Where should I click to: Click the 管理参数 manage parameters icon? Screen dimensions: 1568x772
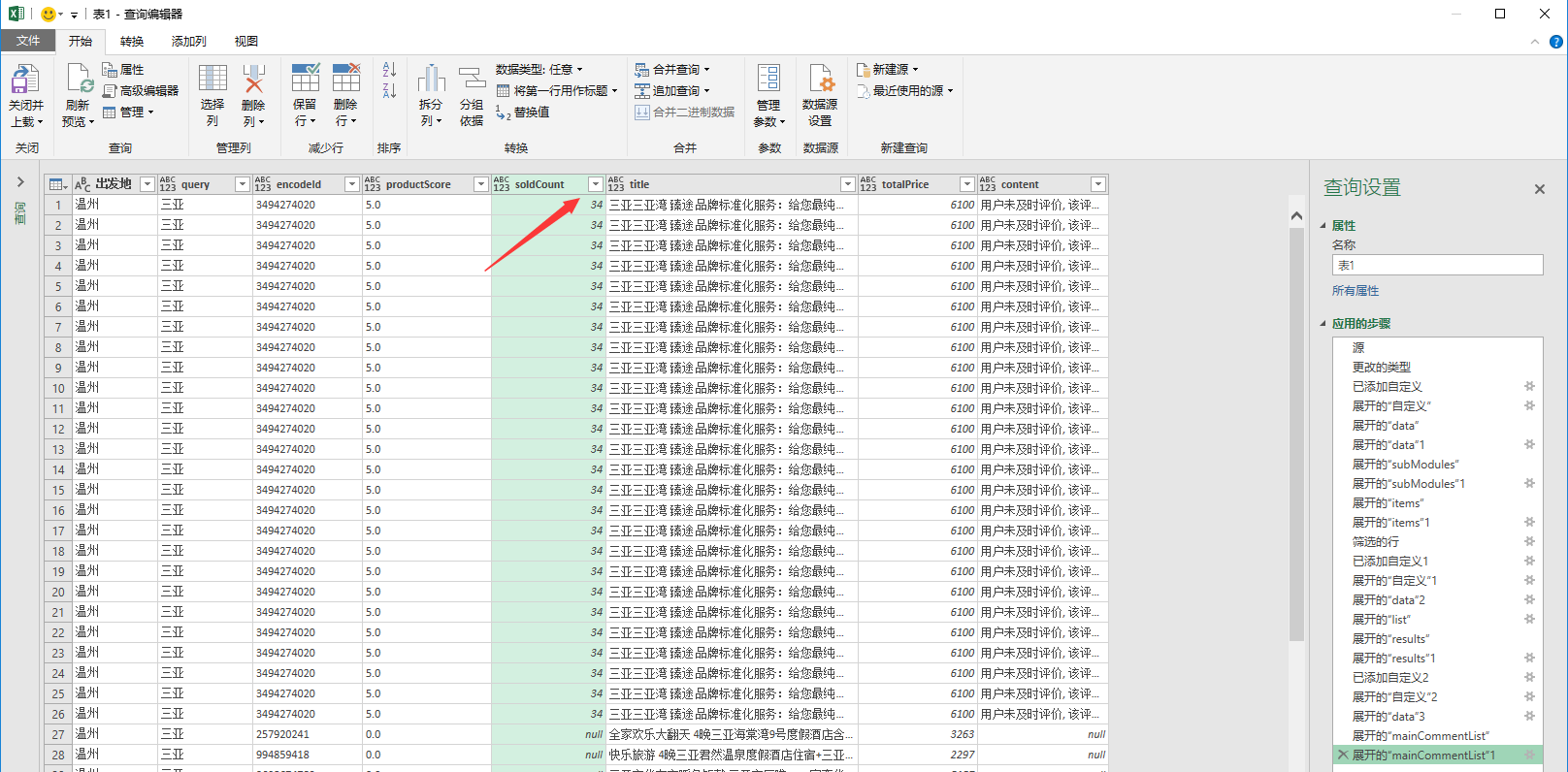click(768, 80)
